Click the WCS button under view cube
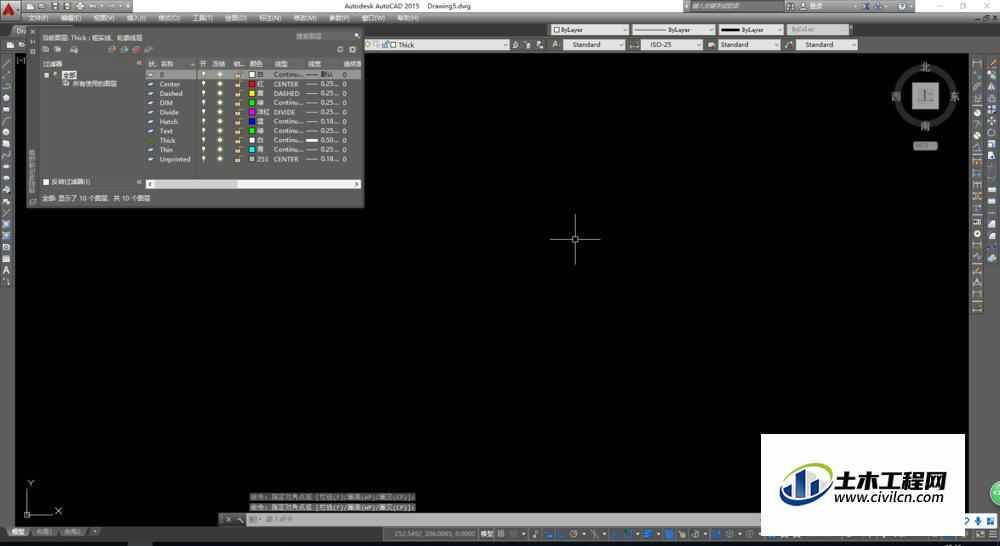The height and width of the screenshot is (546, 1000). (x=925, y=145)
